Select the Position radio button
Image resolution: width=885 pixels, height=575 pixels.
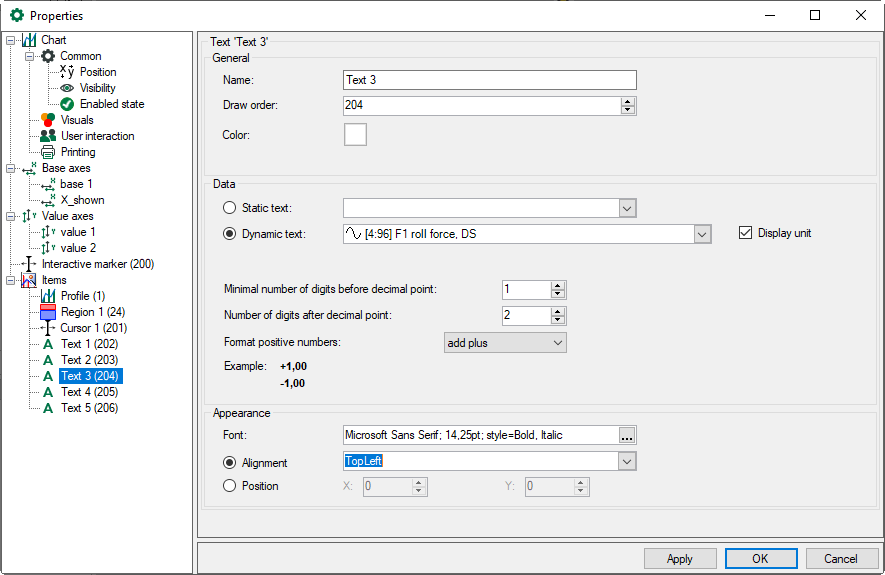(230, 486)
